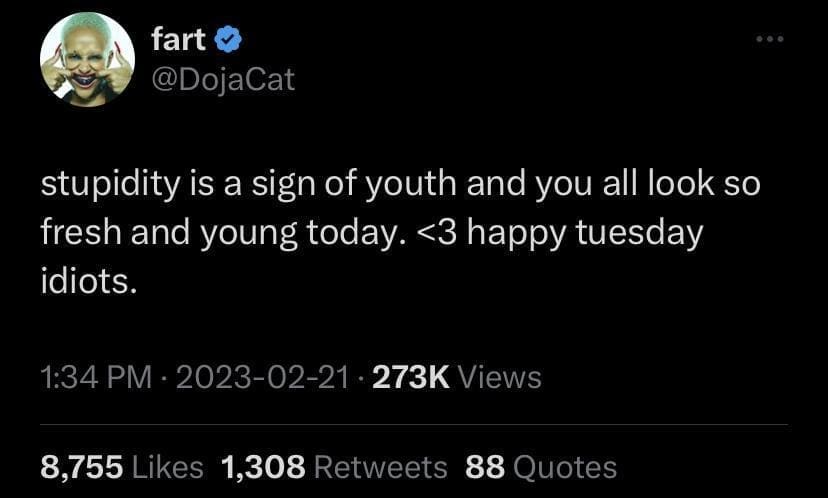Open the 8,755 likes count
Screen dimensions: 828x498
coord(81,466)
